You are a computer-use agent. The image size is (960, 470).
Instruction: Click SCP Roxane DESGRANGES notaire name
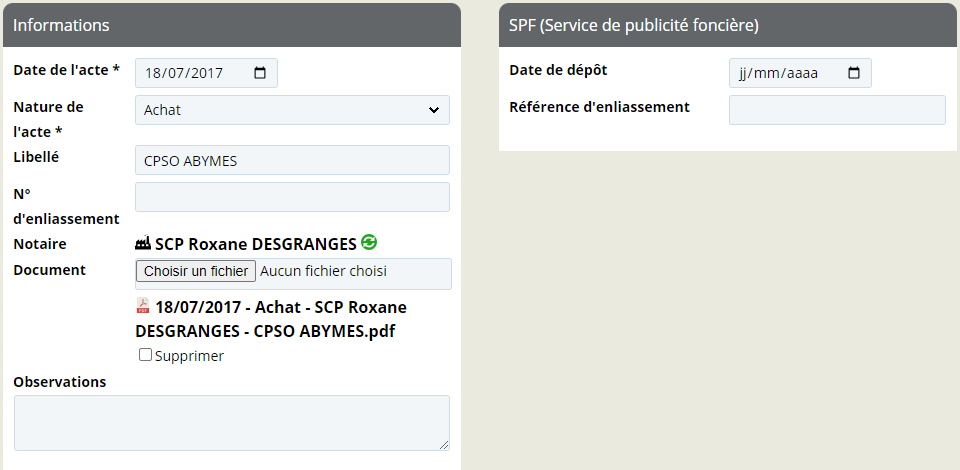click(255, 244)
